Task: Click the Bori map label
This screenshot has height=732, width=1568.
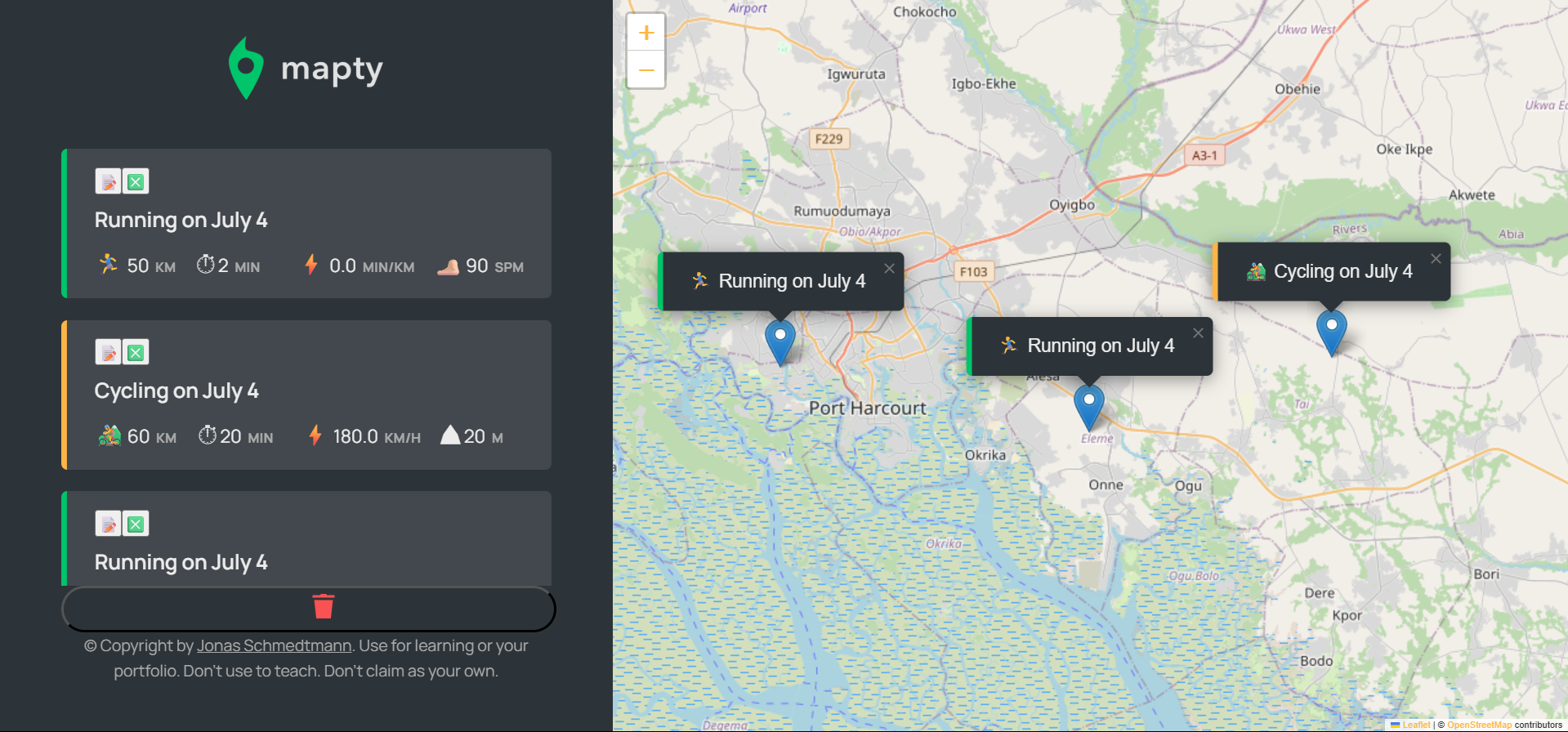Action: (x=1486, y=574)
